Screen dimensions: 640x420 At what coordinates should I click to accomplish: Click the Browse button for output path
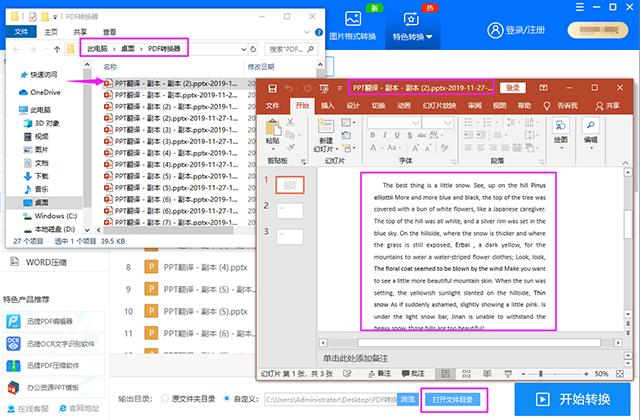pyautogui.click(x=408, y=399)
